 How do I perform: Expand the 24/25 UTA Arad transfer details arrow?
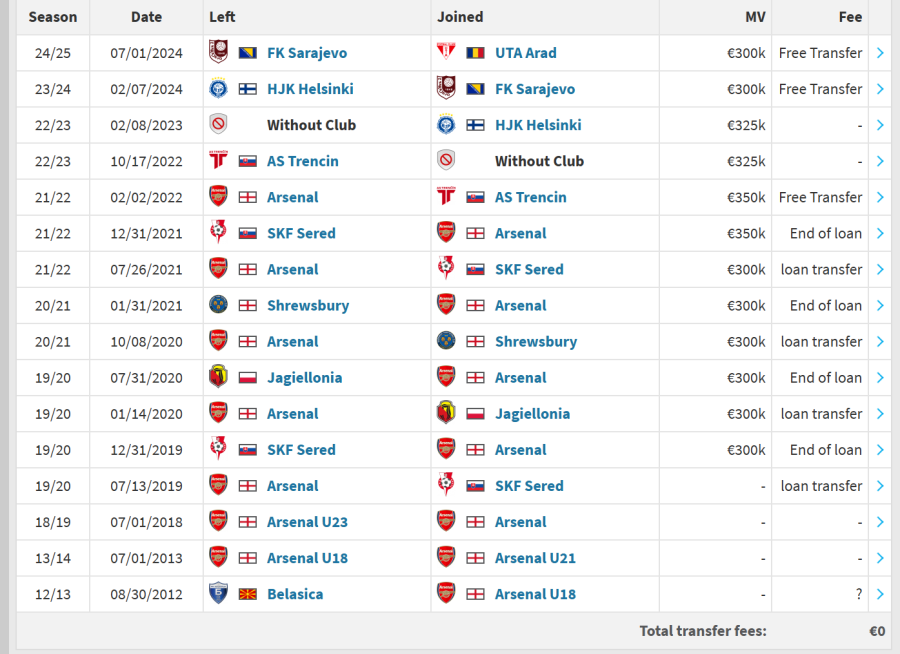pos(880,53)
